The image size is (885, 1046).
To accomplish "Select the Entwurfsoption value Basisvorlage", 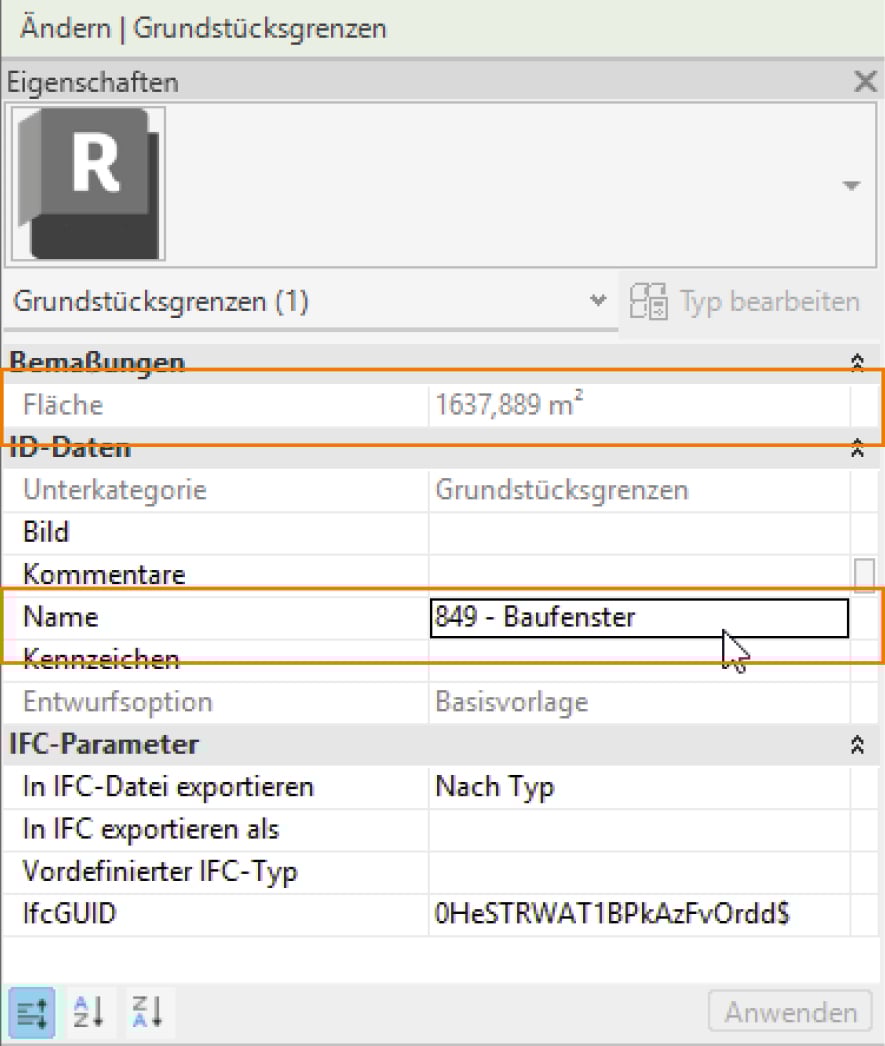I will pos(639,702).
